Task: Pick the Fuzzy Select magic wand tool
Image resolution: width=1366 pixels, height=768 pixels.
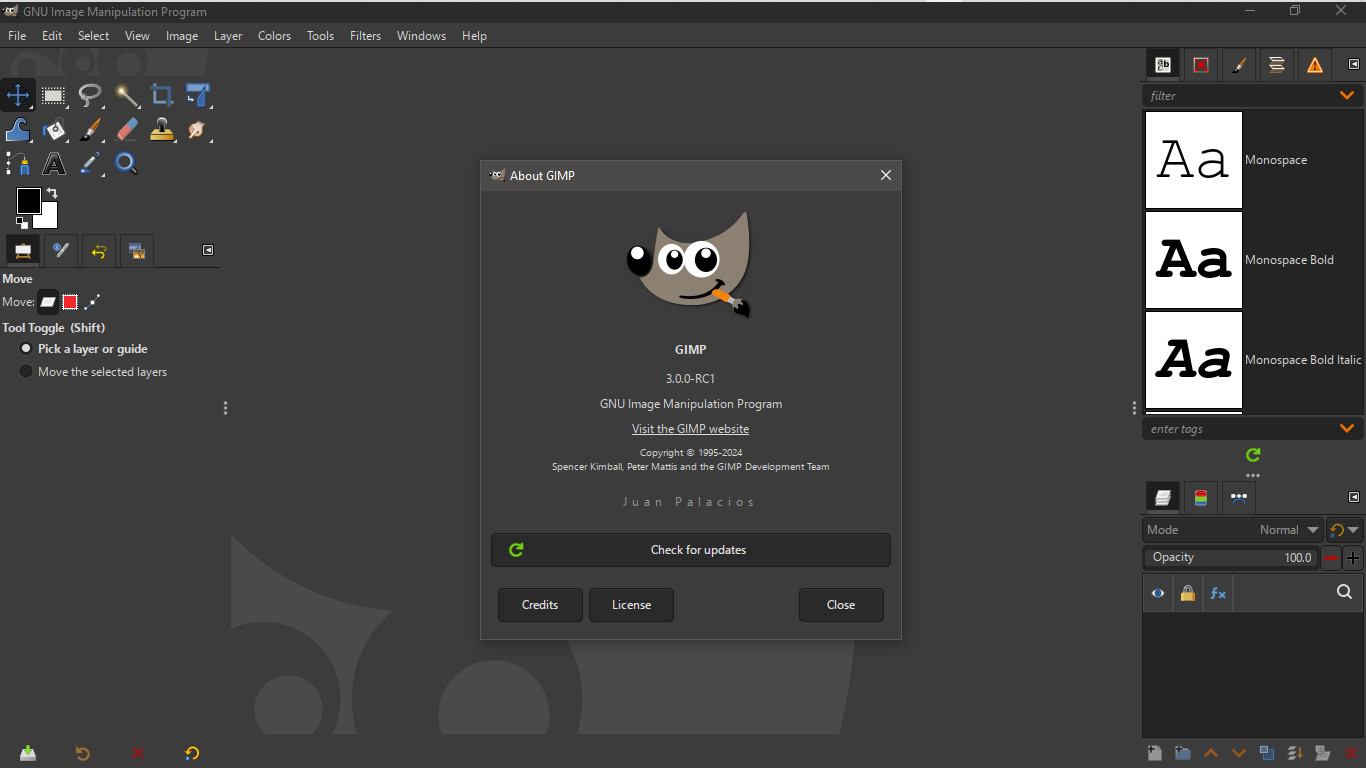Action: (x=126, y=96)
